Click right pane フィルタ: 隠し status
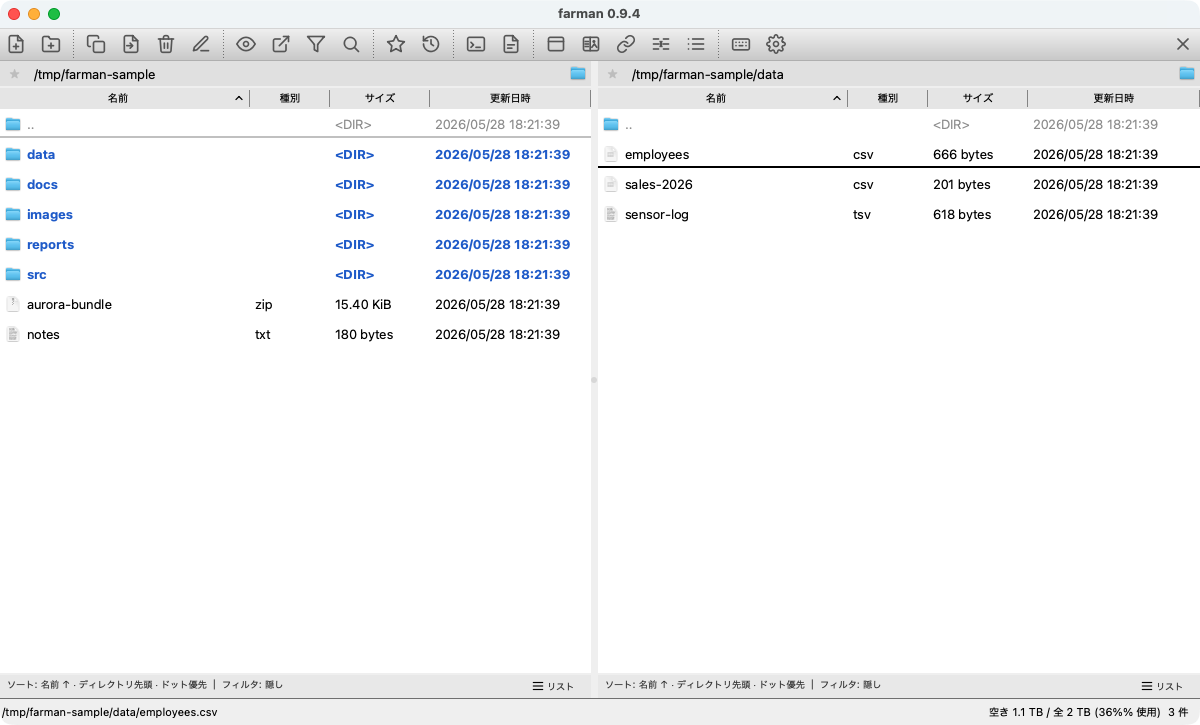Viewport: 1200px width, 725px height. point(850,685)
